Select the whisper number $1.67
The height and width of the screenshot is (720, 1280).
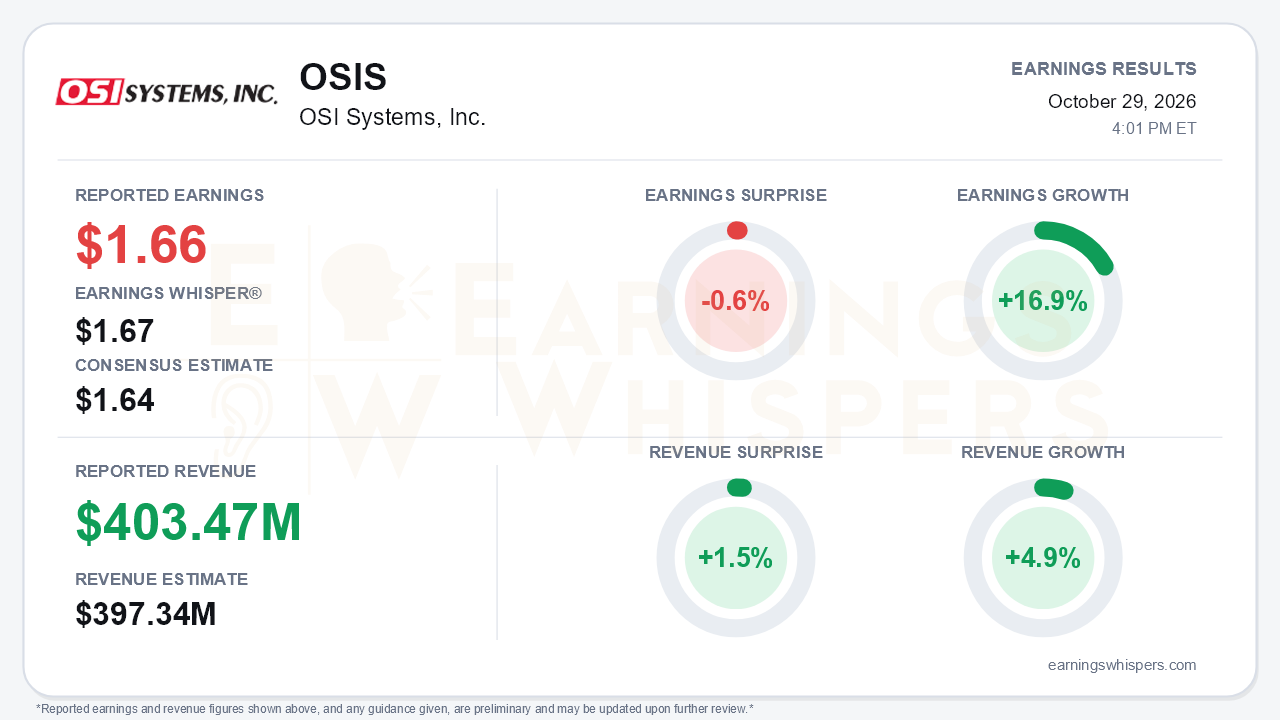click(115, 330)
